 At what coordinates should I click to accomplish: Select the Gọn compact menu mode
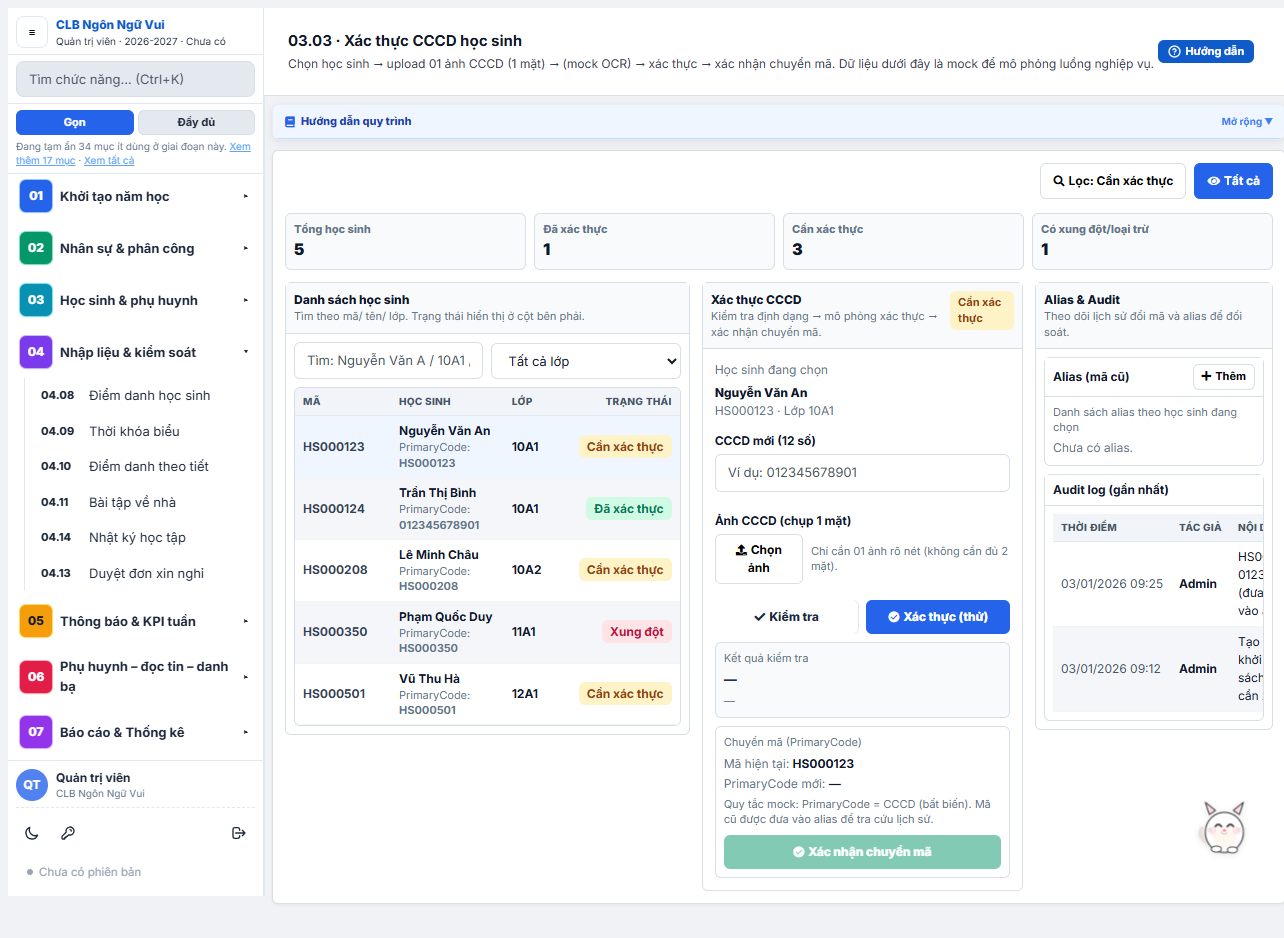(x=75, y=122)
